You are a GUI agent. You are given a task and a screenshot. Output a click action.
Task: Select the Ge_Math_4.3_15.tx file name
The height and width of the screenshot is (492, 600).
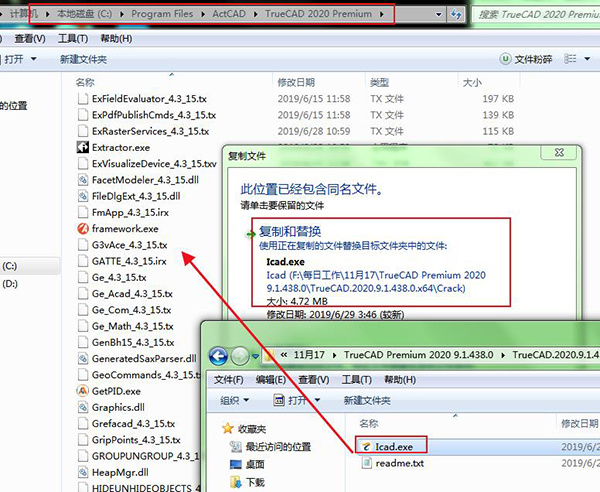tap(132, 326)
